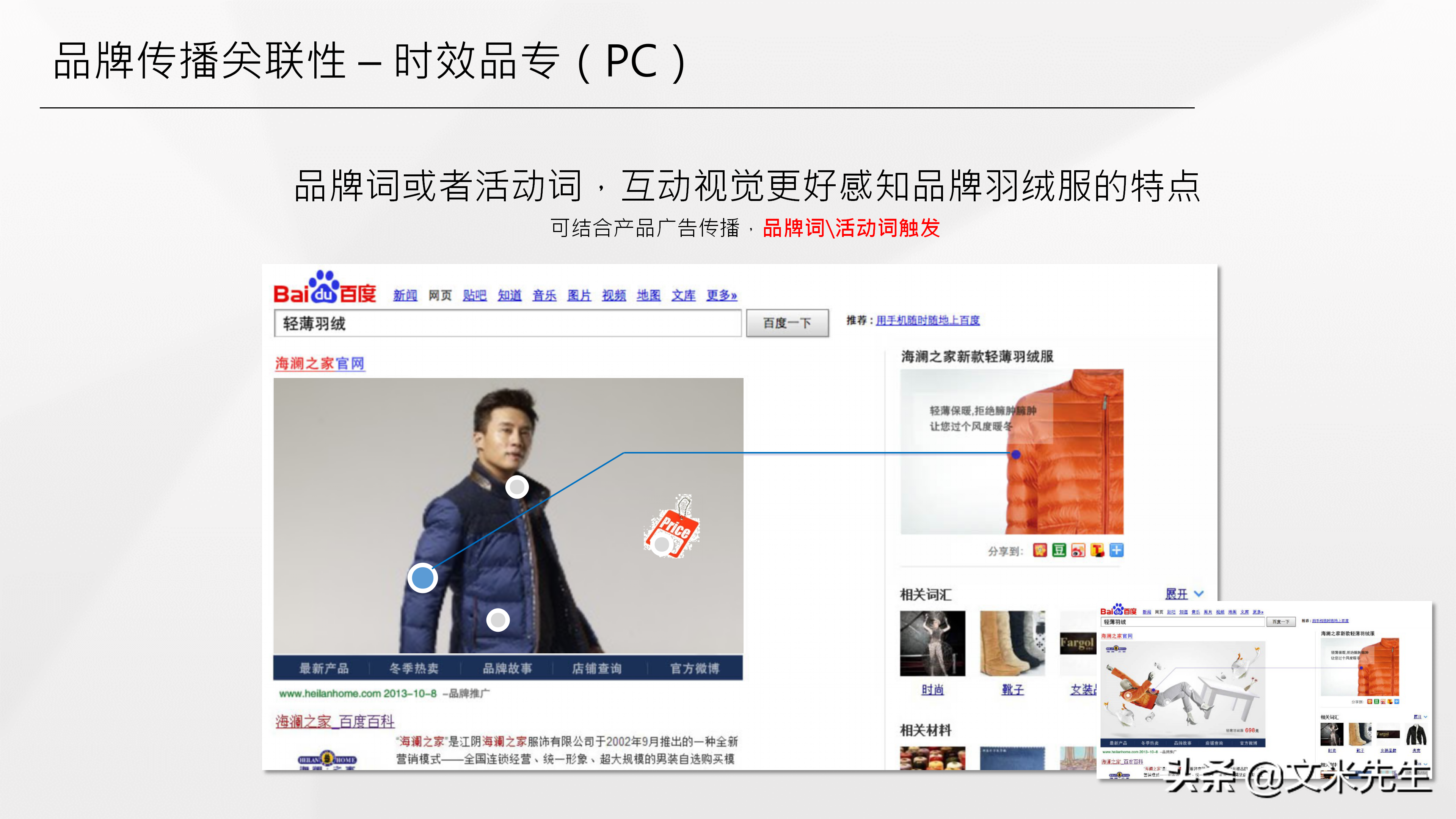Click 海澜之家官网 link in inset screenshot
Screen dimensions: 1456x819
point(1116,637)
